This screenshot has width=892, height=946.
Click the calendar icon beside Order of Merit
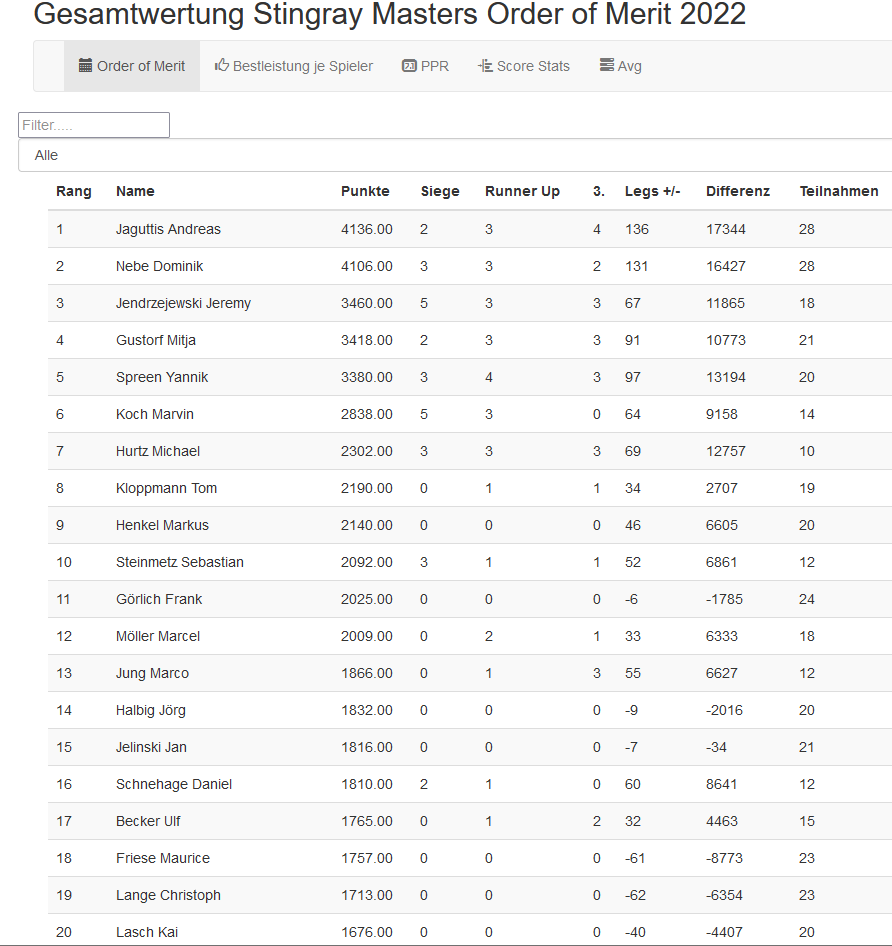(x=86, y=66)
